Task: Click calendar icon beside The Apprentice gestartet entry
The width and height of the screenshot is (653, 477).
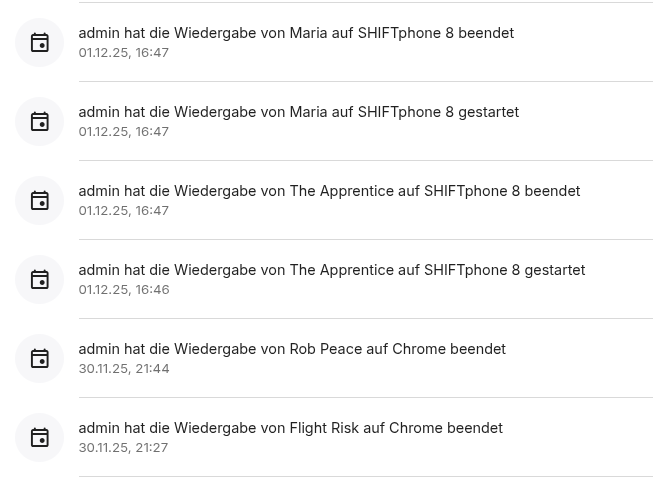Action: pyautogui.click(x=40, y=280)
